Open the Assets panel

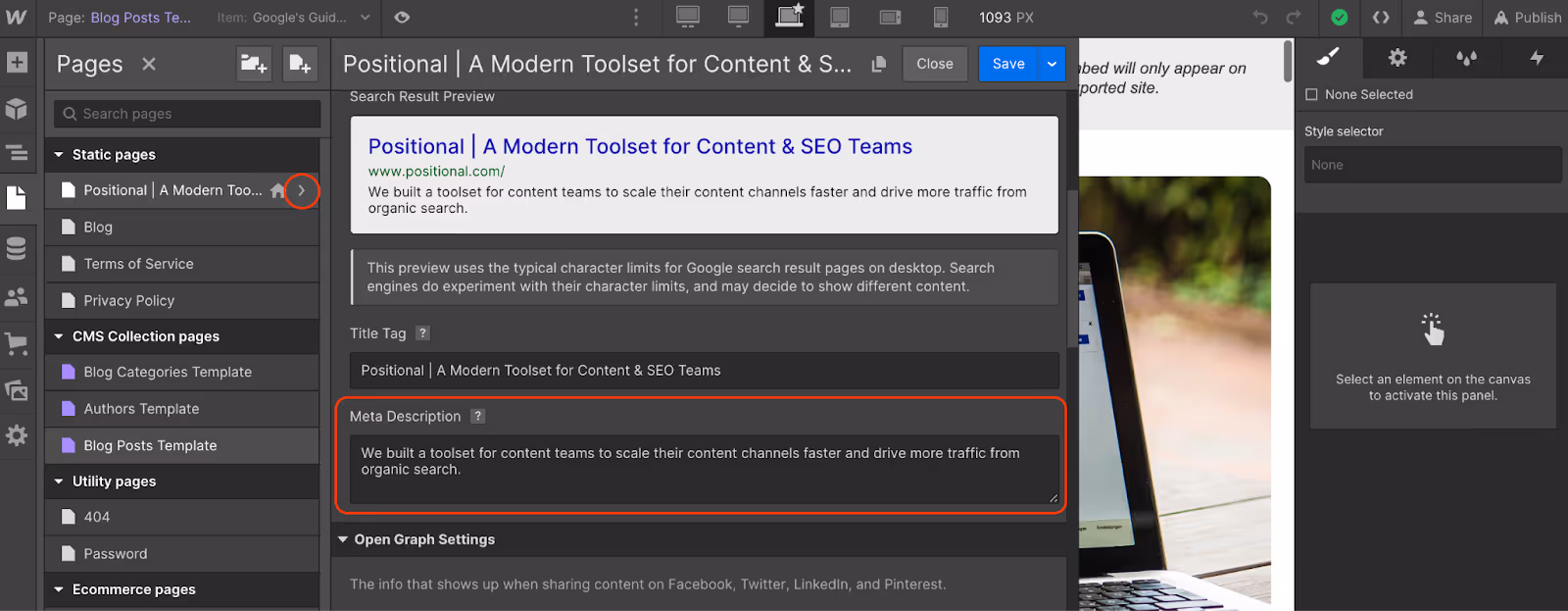(x=17, y=390)
